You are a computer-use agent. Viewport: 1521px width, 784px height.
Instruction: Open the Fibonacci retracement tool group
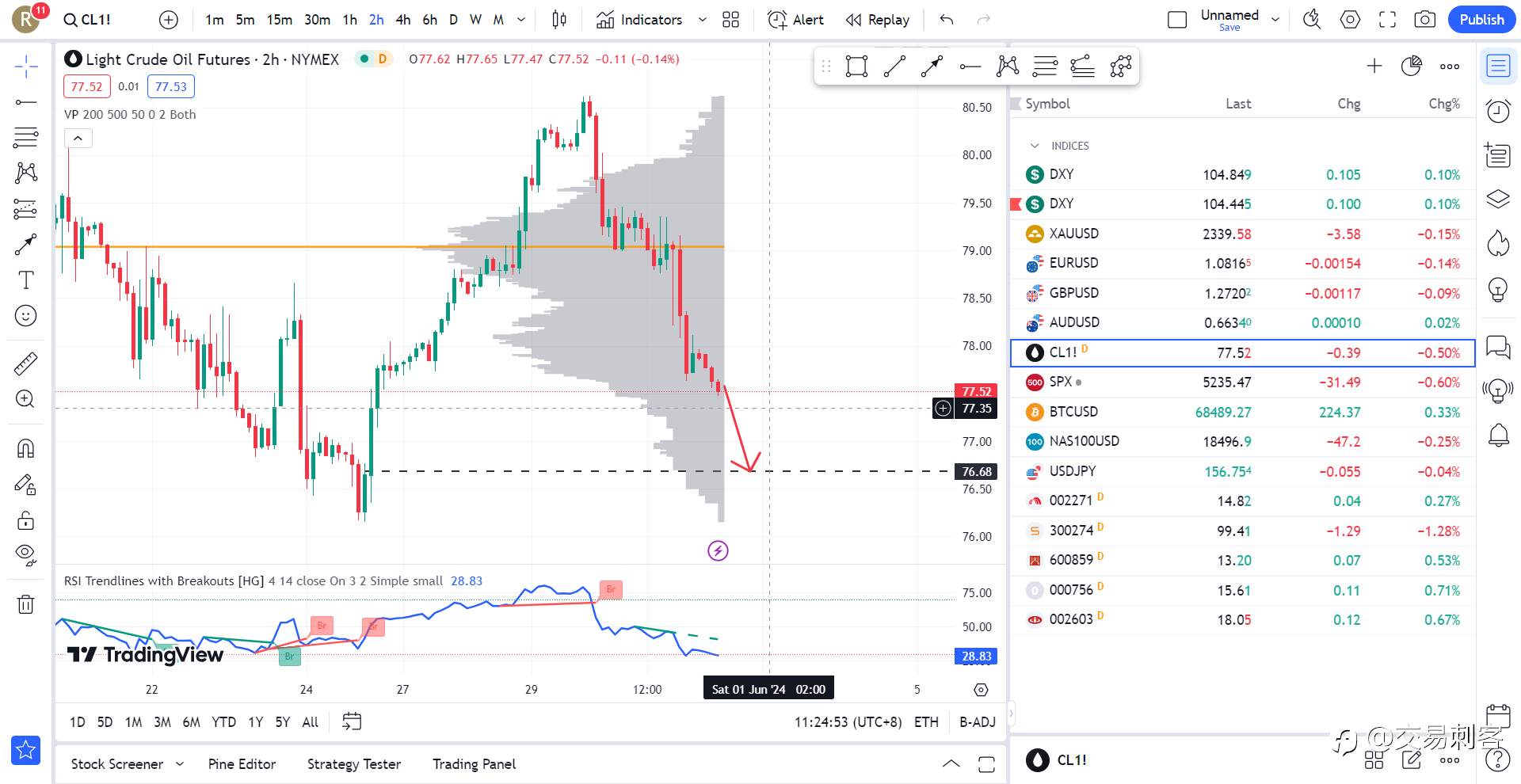26,137
